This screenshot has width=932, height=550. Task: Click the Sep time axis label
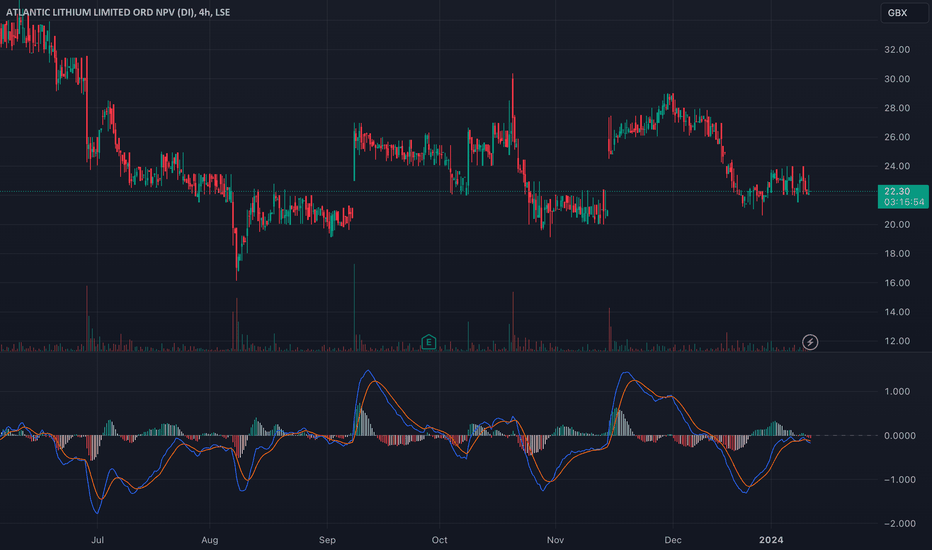[327, 540]
